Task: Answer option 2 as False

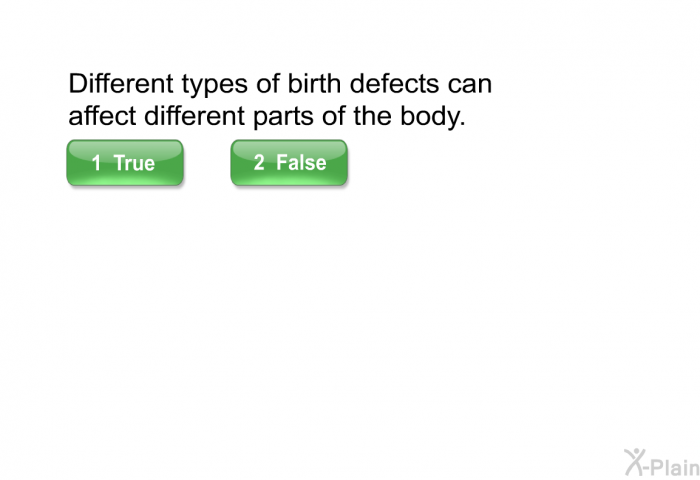Action: point(289,163)
